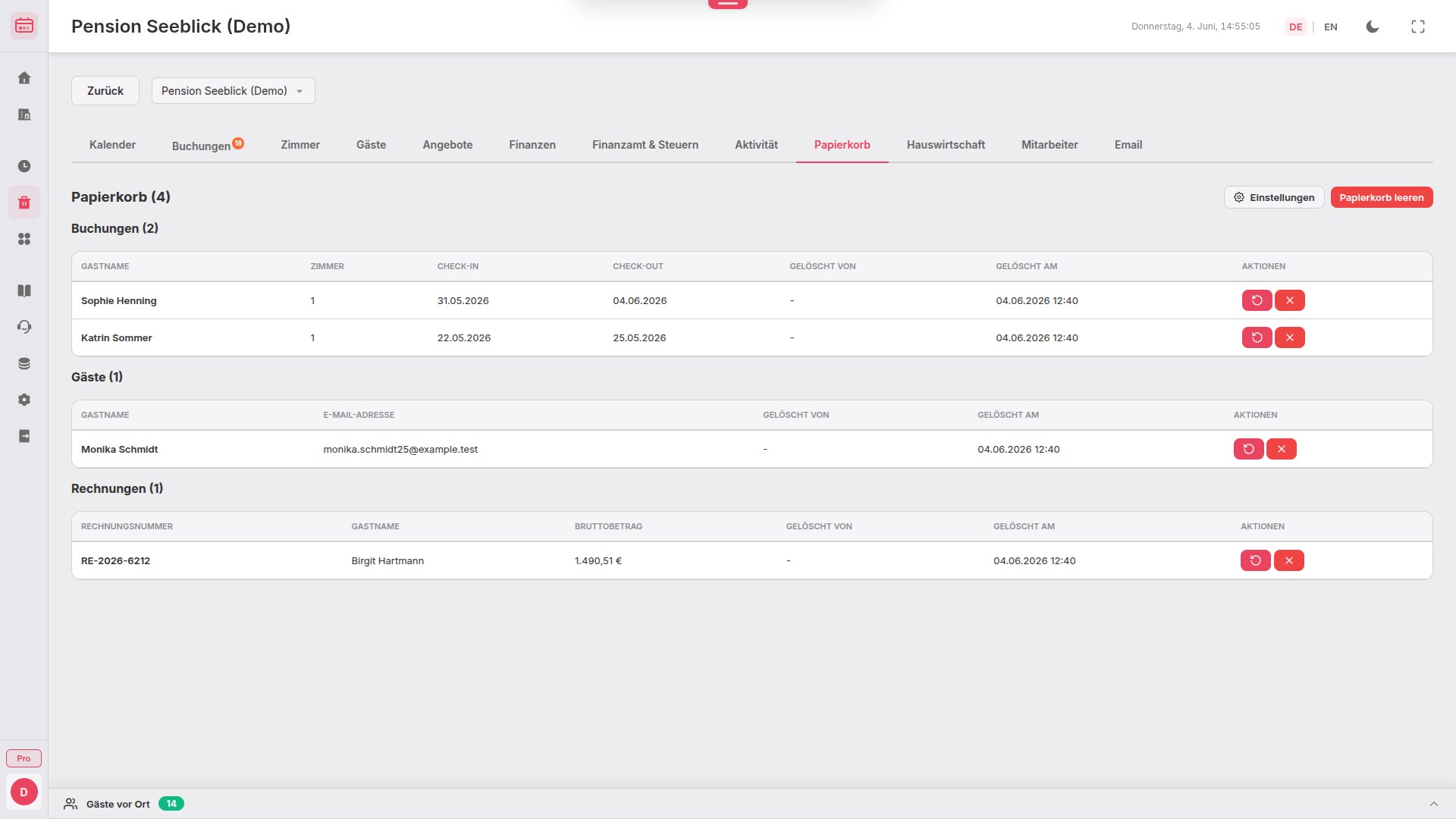Open the gear settings icon in sidebar

pos(24,400)
